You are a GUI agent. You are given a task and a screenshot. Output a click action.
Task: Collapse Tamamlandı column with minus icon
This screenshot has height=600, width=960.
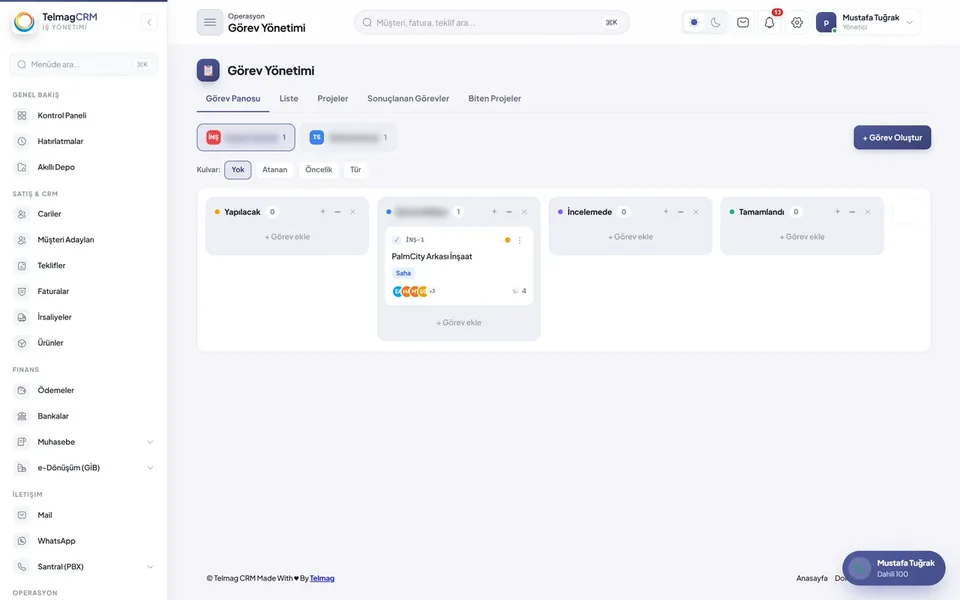point(852,212)
